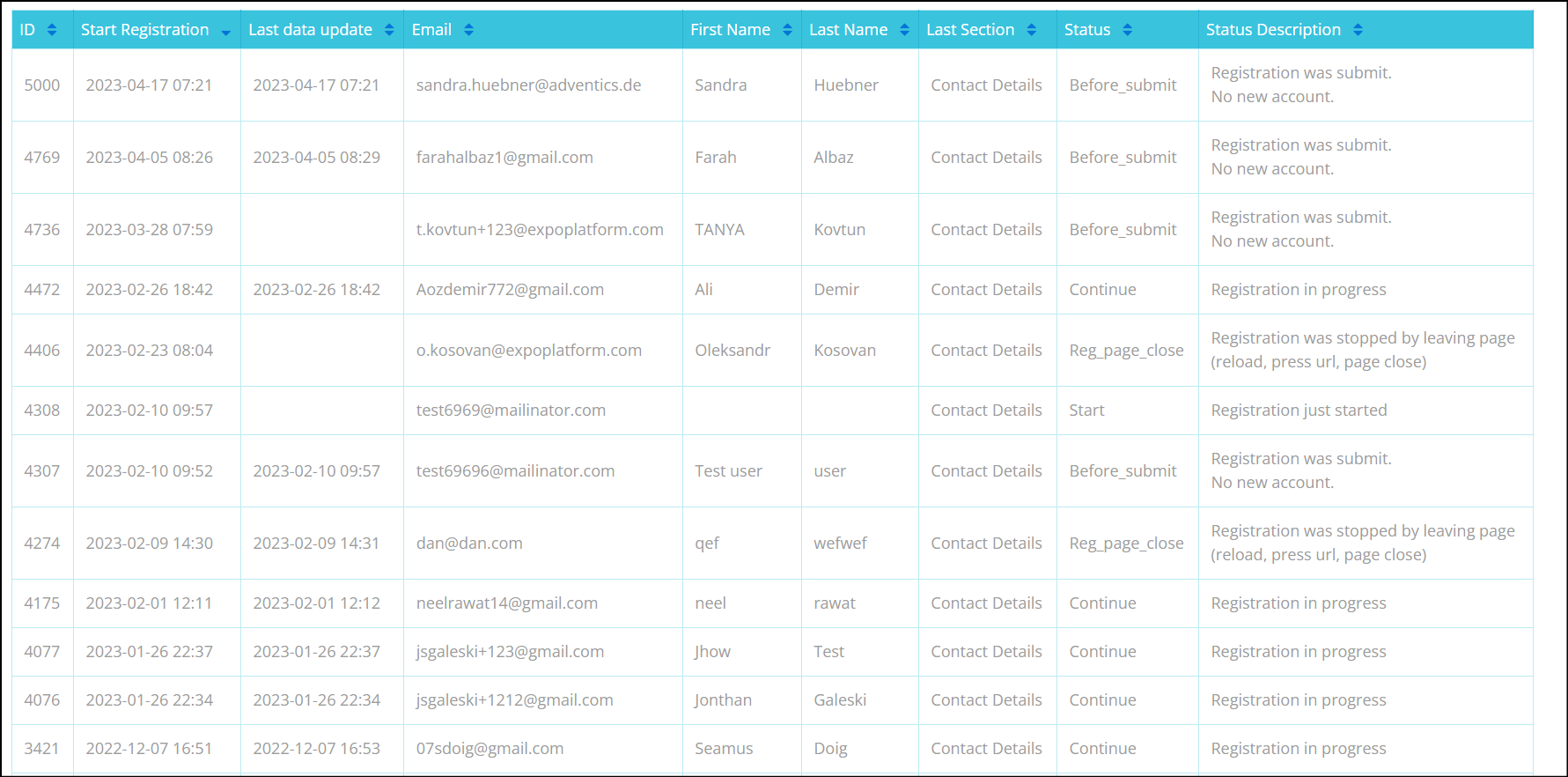Select email dan@dan.com
The height and width of the screenshot is (777, 1568).
[x=469, y=544]
